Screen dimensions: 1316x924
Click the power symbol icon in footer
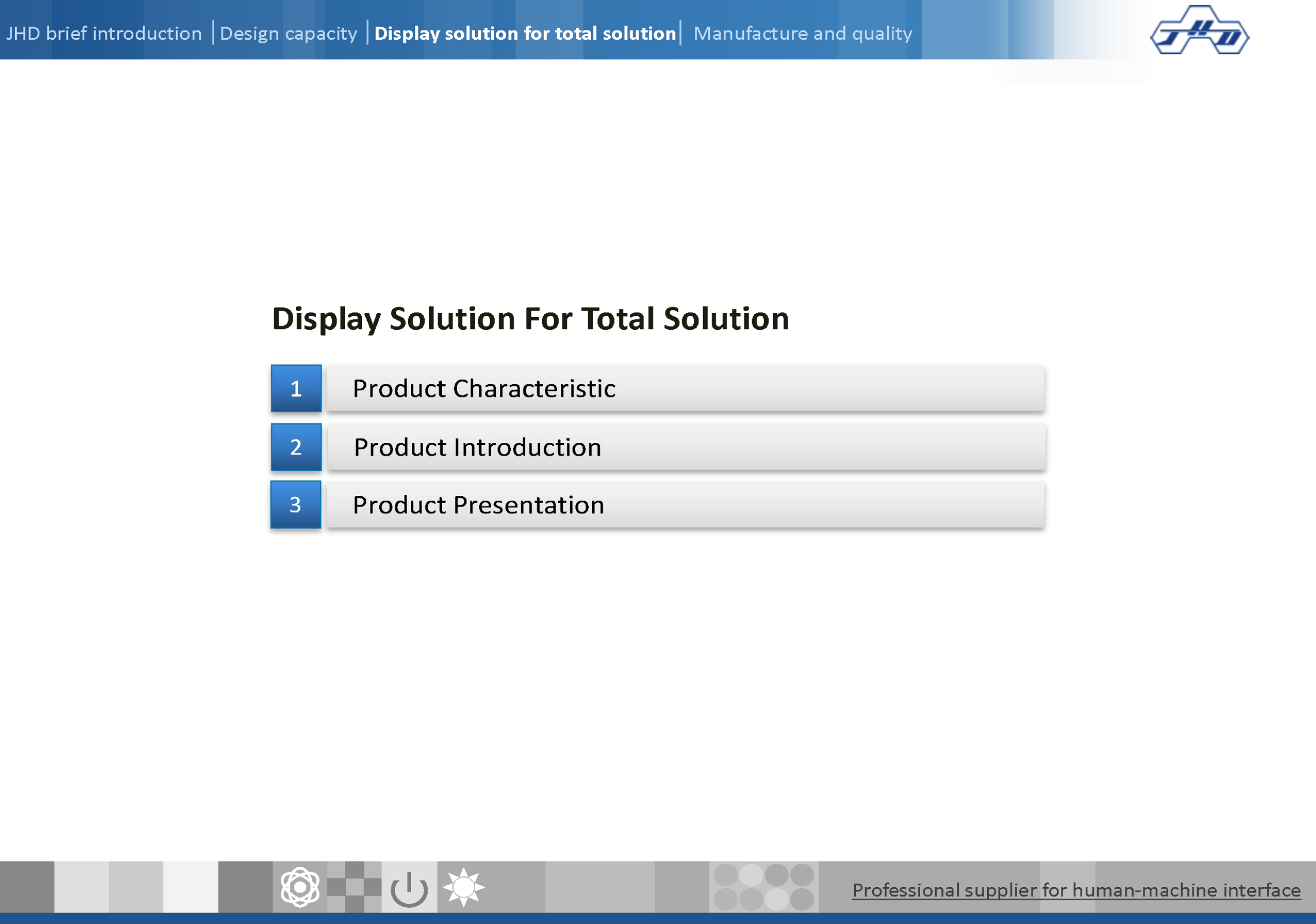pos(409,888)
